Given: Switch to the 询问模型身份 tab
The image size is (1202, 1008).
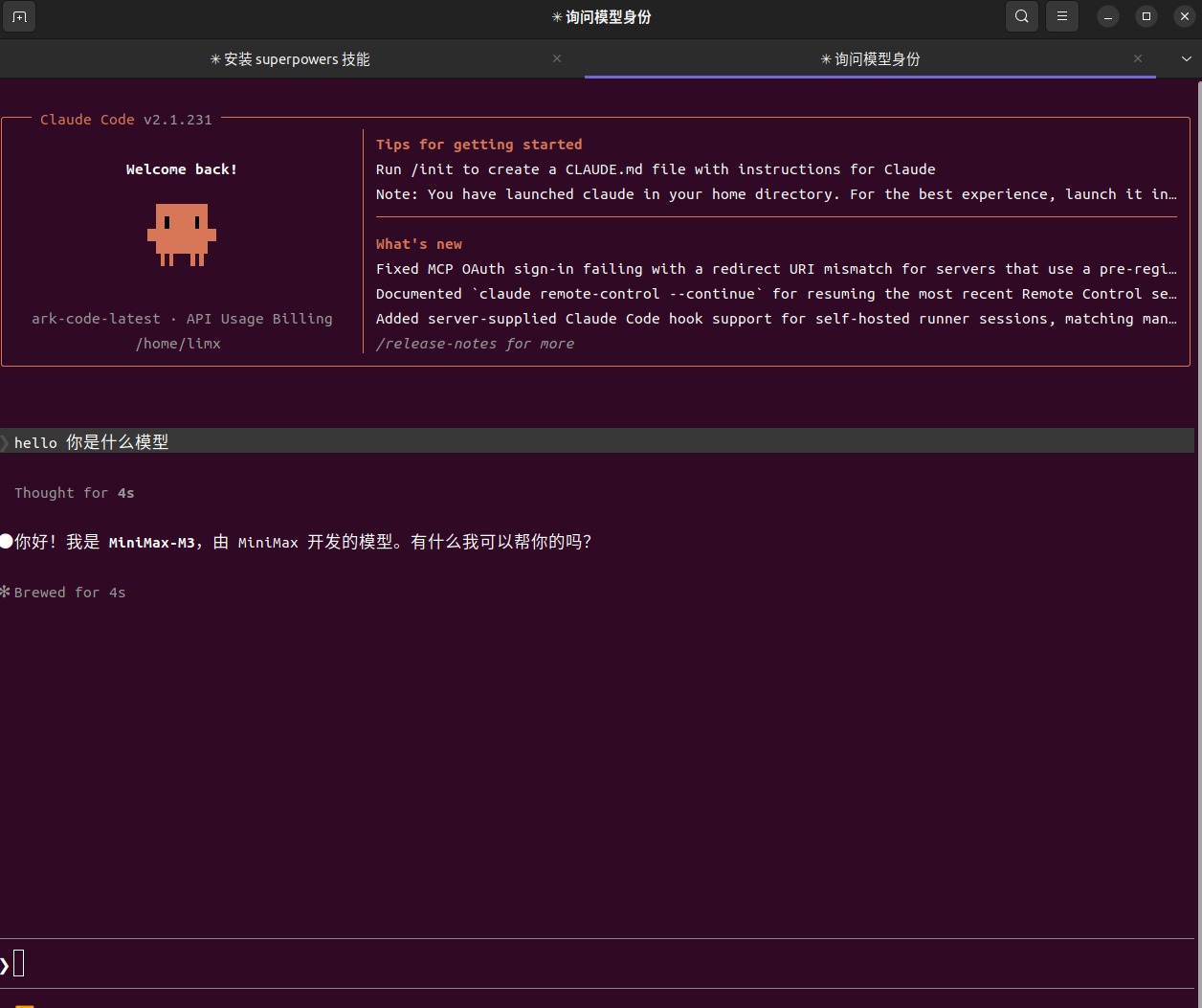Looking at the screenshot, I should [870, 59].
